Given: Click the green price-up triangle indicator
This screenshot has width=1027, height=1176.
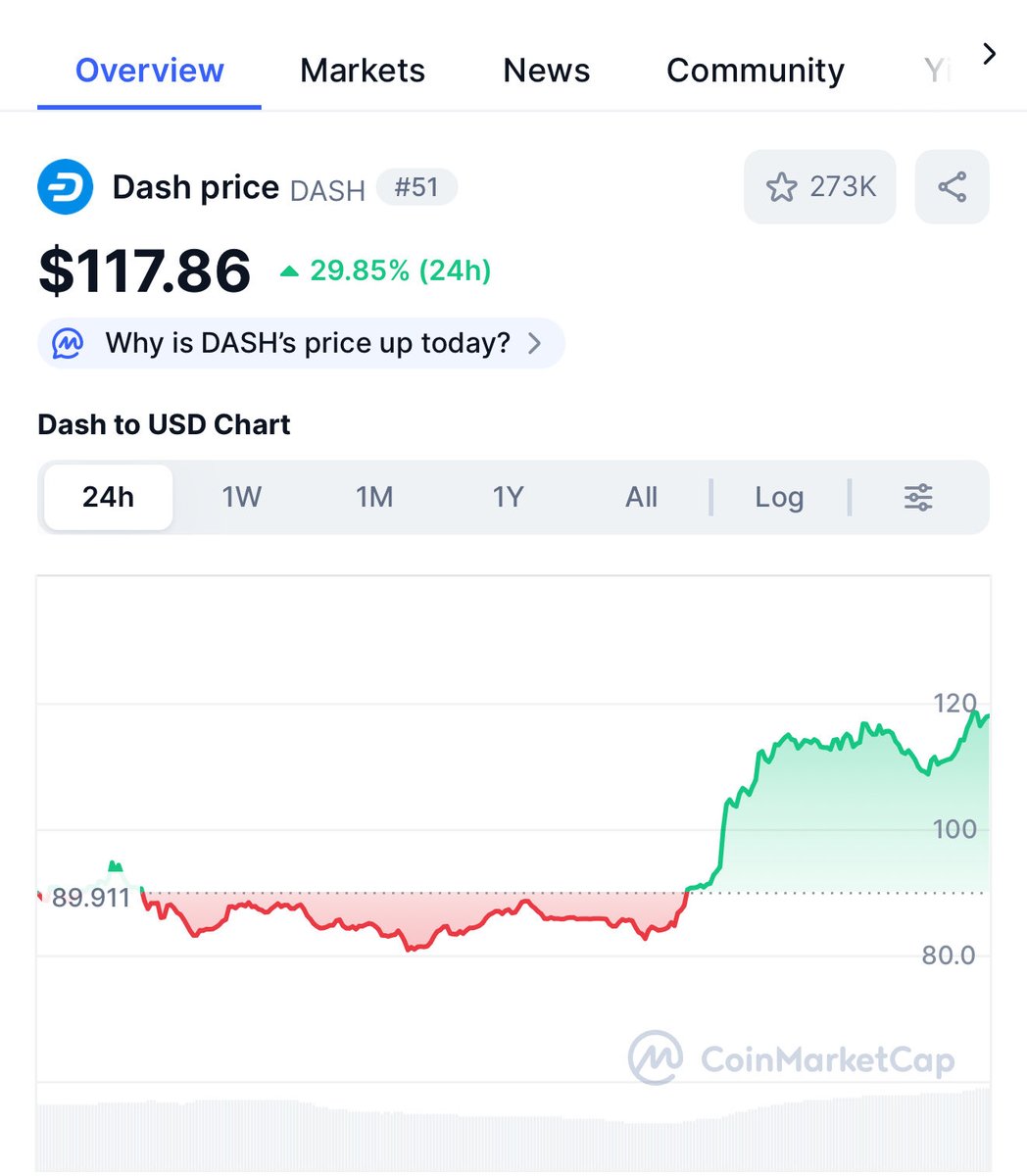Looking at the screenshot, I should pos(289,271).
